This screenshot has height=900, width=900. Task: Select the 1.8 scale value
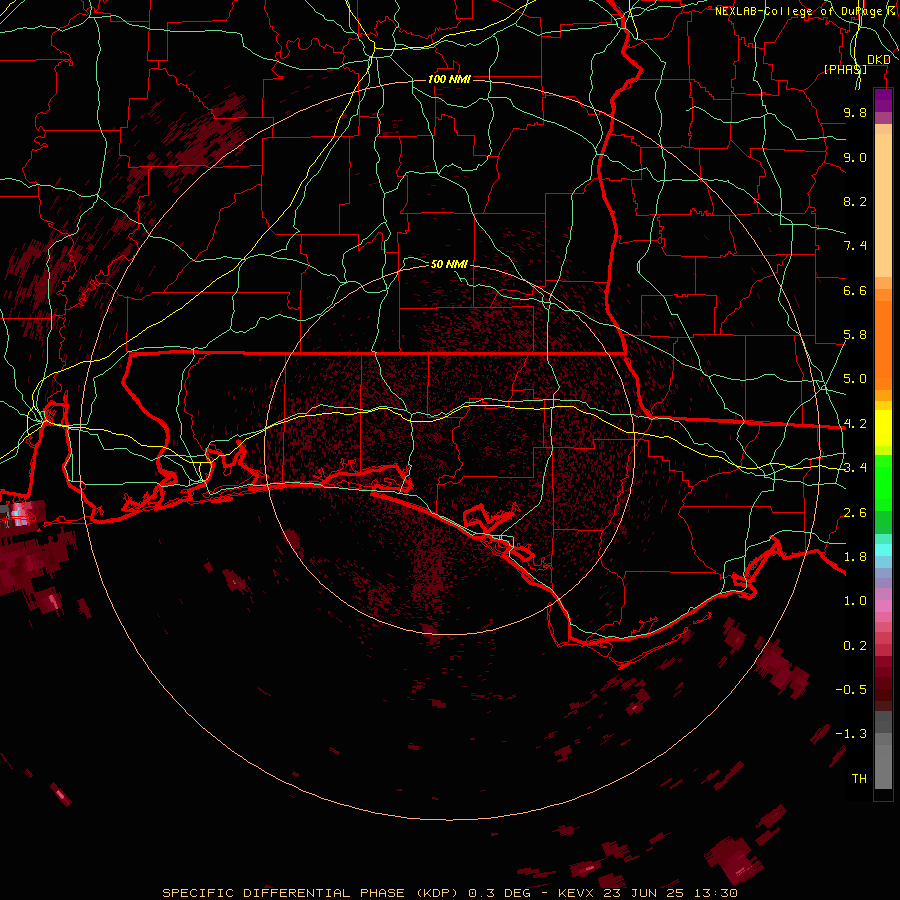click(855, 557)
